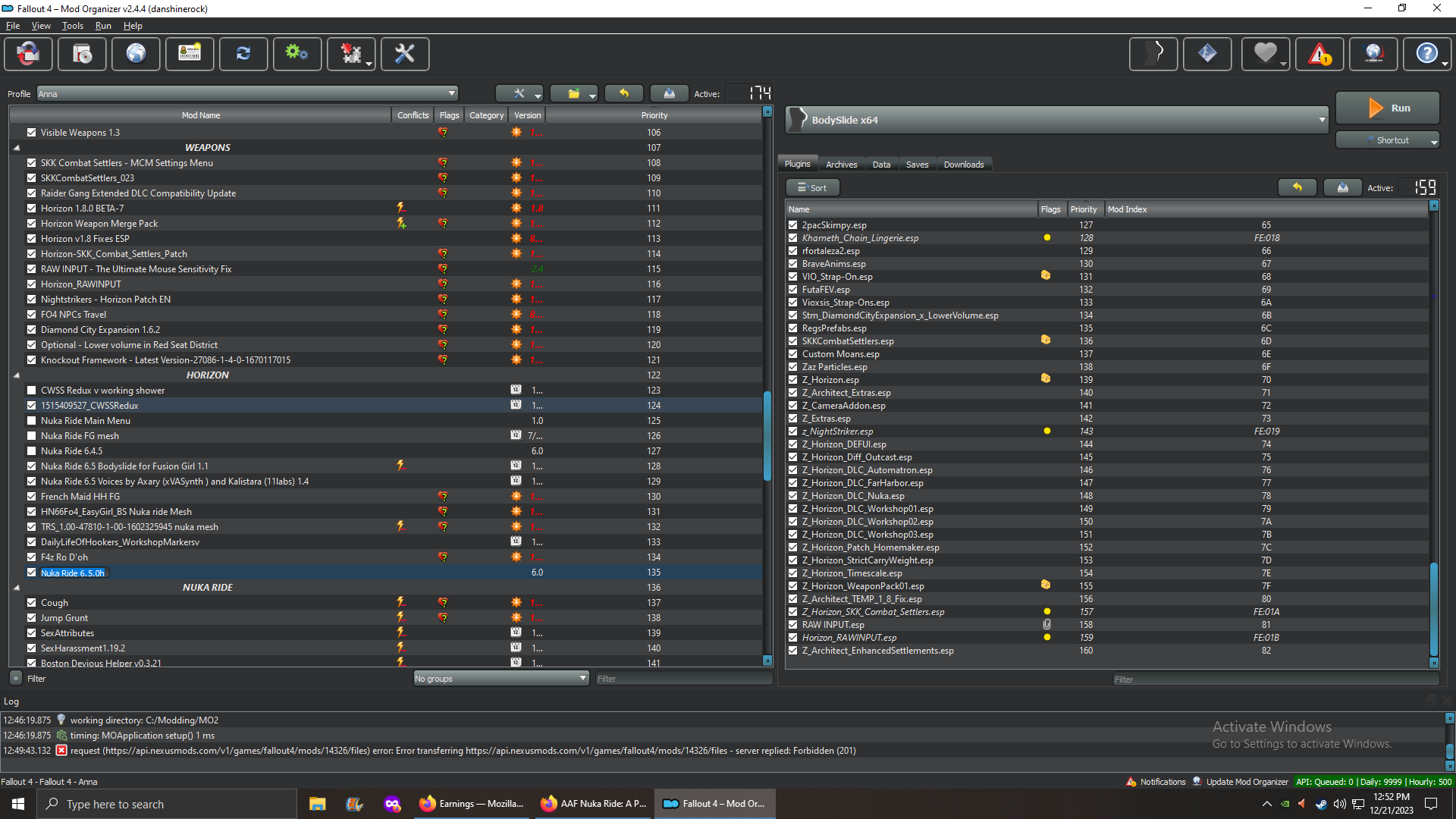This screenshot has width=1456, height=819.
Task: Uncheck the 2pacSkimpy.esp plugin
Action: click(793, 224)
